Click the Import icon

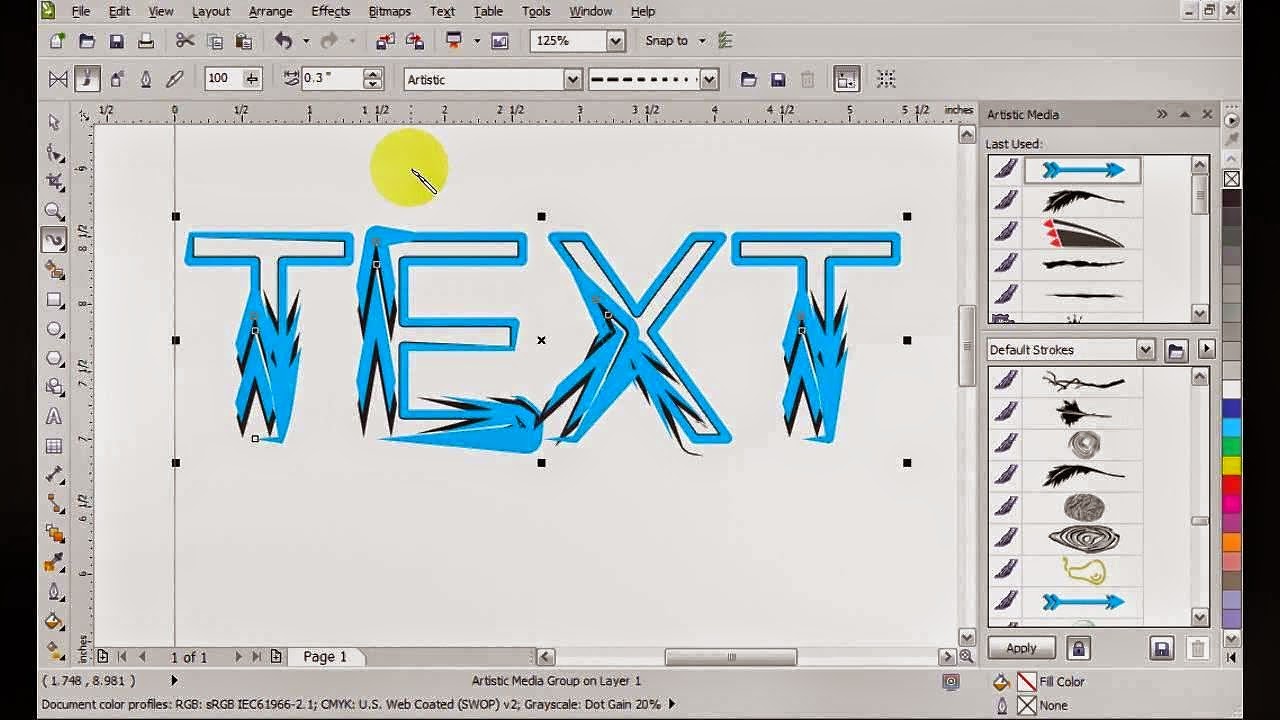(x=385, y=41)
